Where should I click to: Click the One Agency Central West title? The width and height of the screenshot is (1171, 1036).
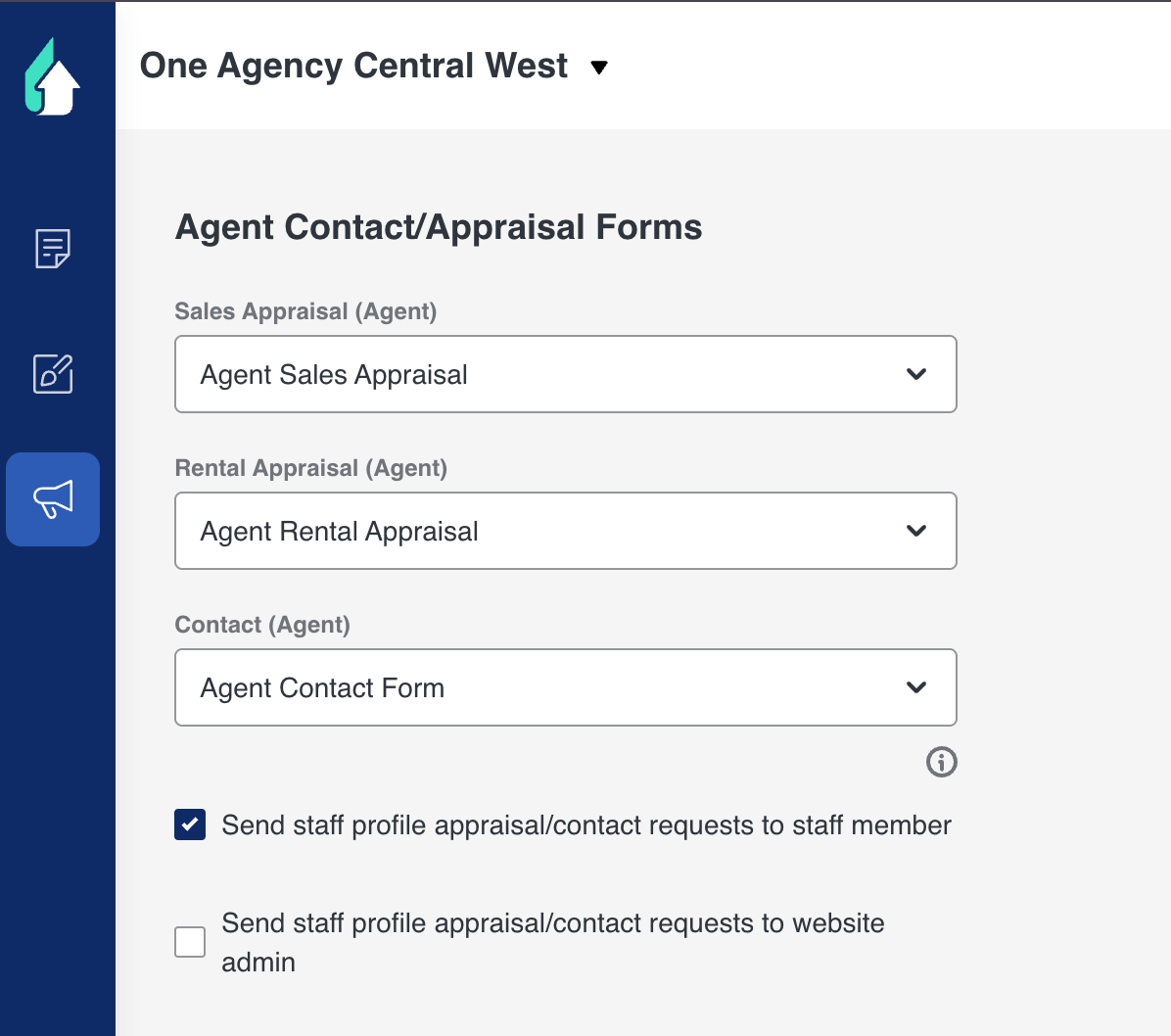[x=353, y=66]
